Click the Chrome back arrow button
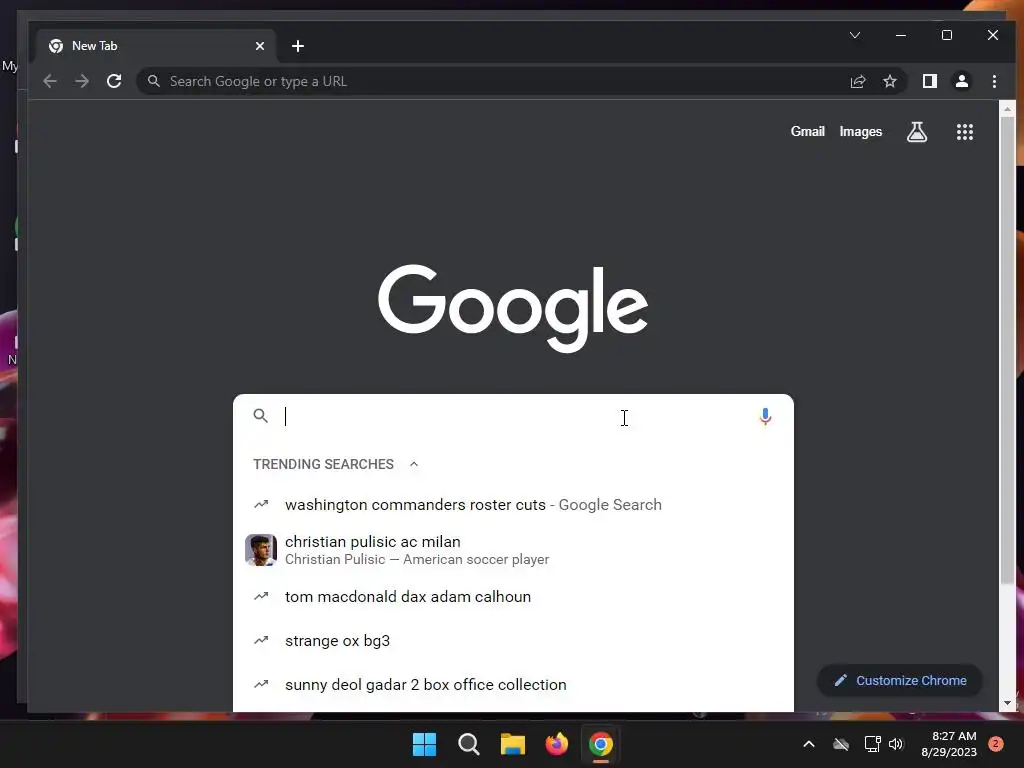Viewport: 1024px width, 768px height. tap(50, 81)
